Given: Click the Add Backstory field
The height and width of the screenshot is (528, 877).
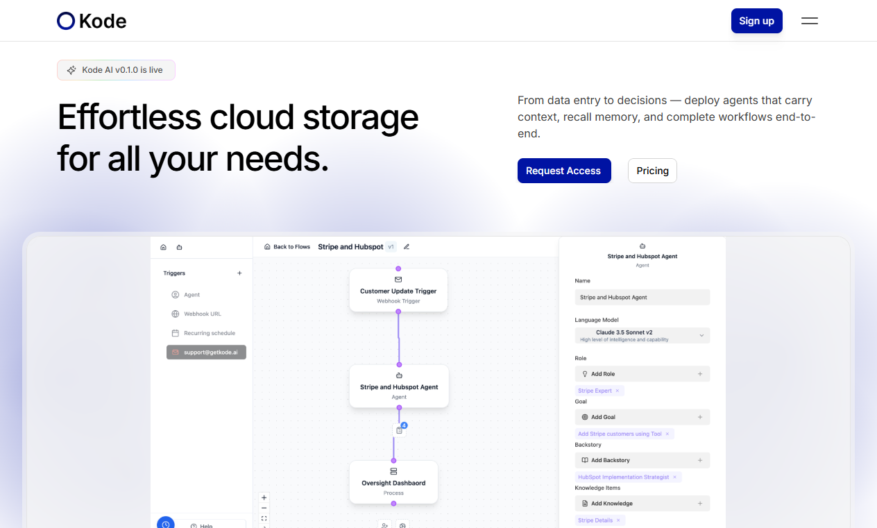Looking at the screenshot, I should tap(642, 460).
